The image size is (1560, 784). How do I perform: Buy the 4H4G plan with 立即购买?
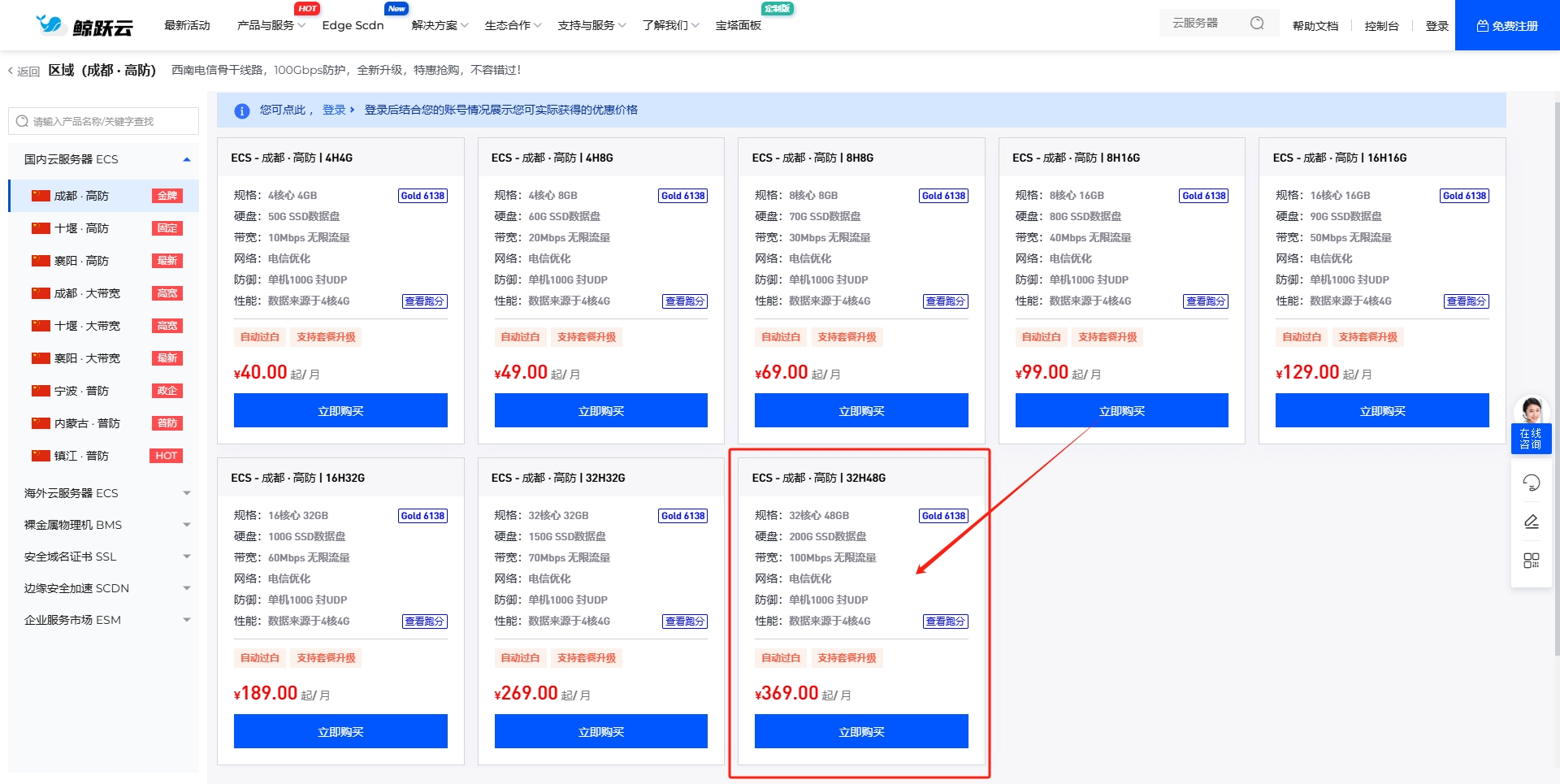point(340,410)
